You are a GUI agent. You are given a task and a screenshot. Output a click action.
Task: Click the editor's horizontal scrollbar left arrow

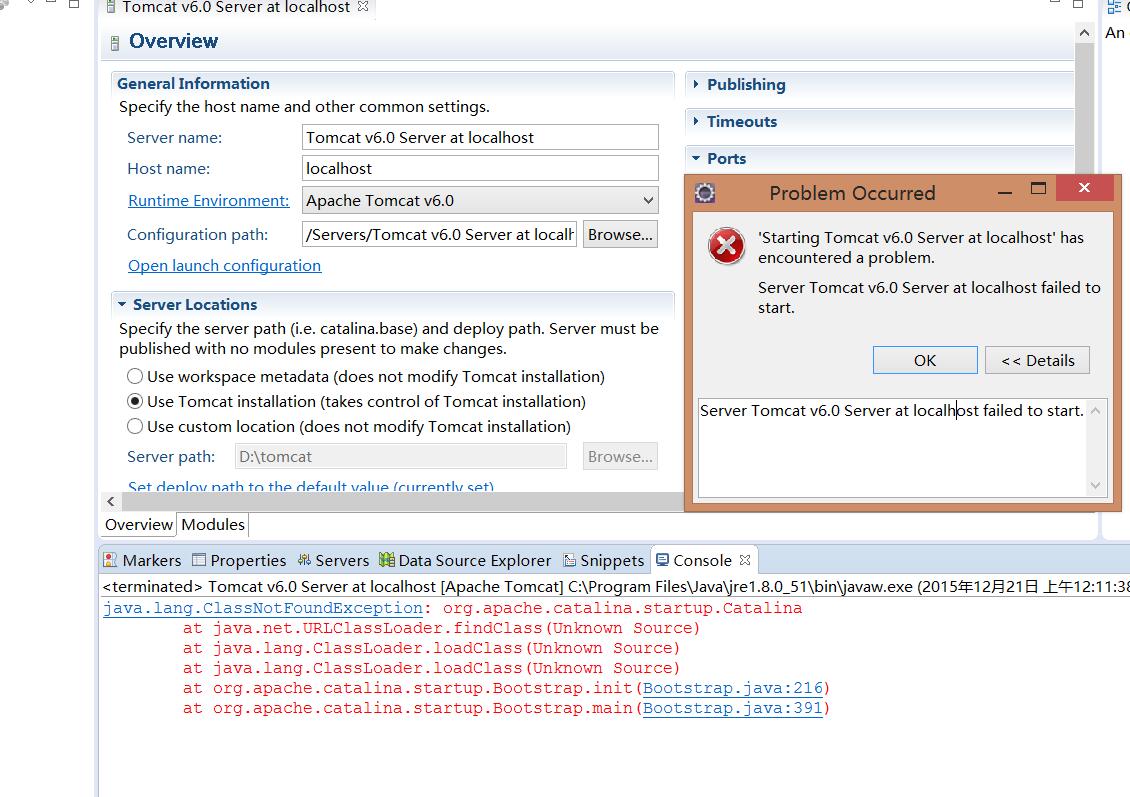click(110, 502)
